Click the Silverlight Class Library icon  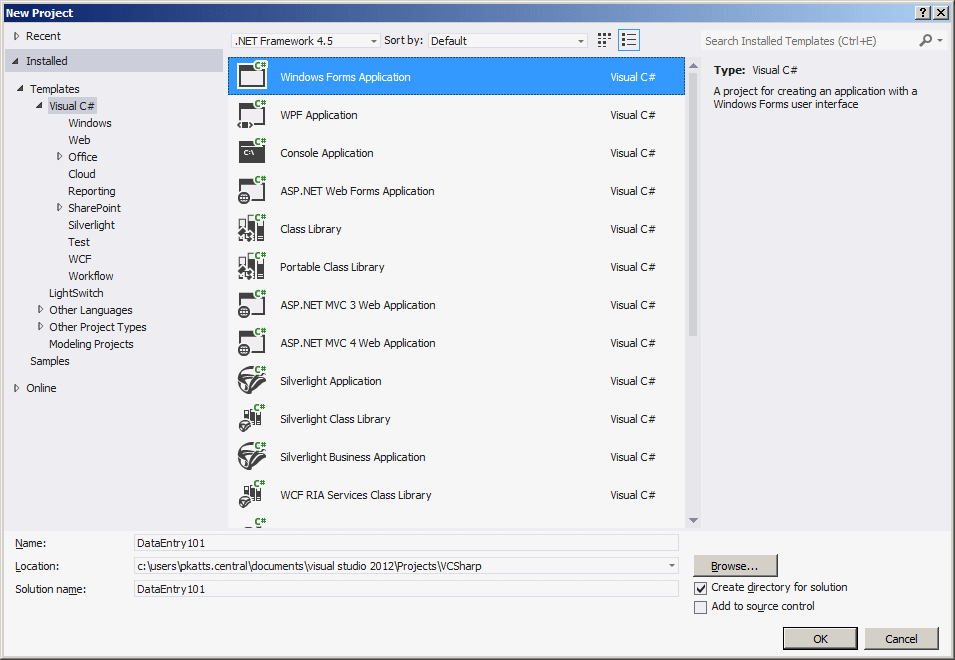point(252,419)
